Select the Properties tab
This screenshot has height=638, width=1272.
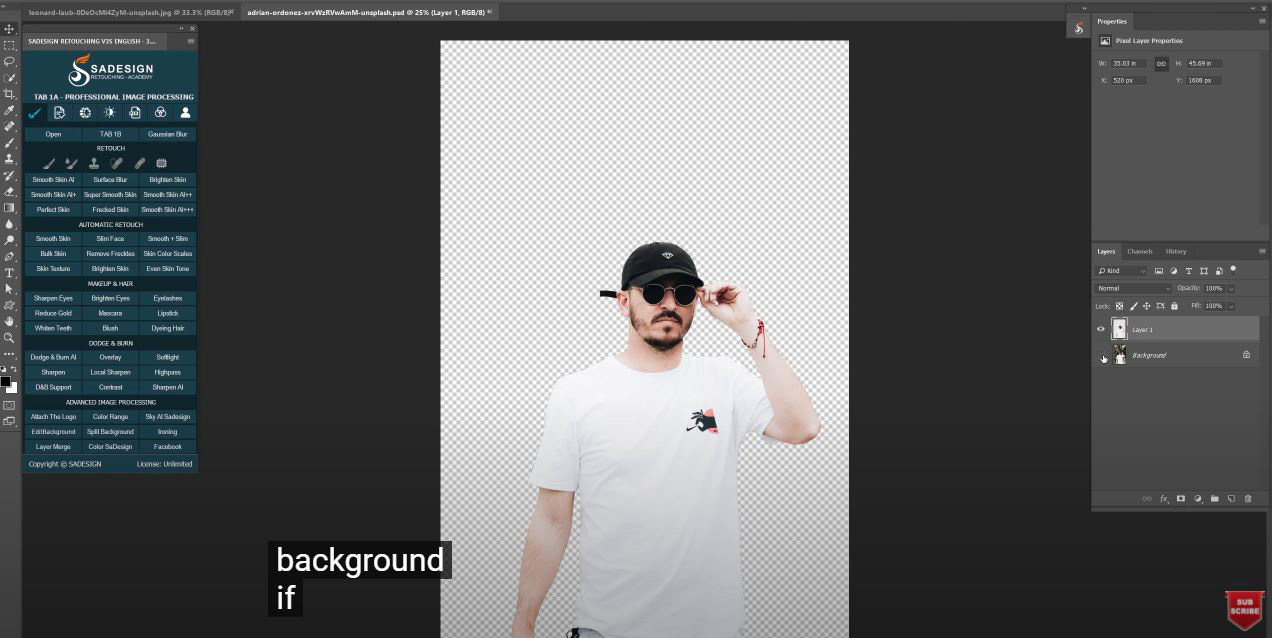pos(1112,21)
